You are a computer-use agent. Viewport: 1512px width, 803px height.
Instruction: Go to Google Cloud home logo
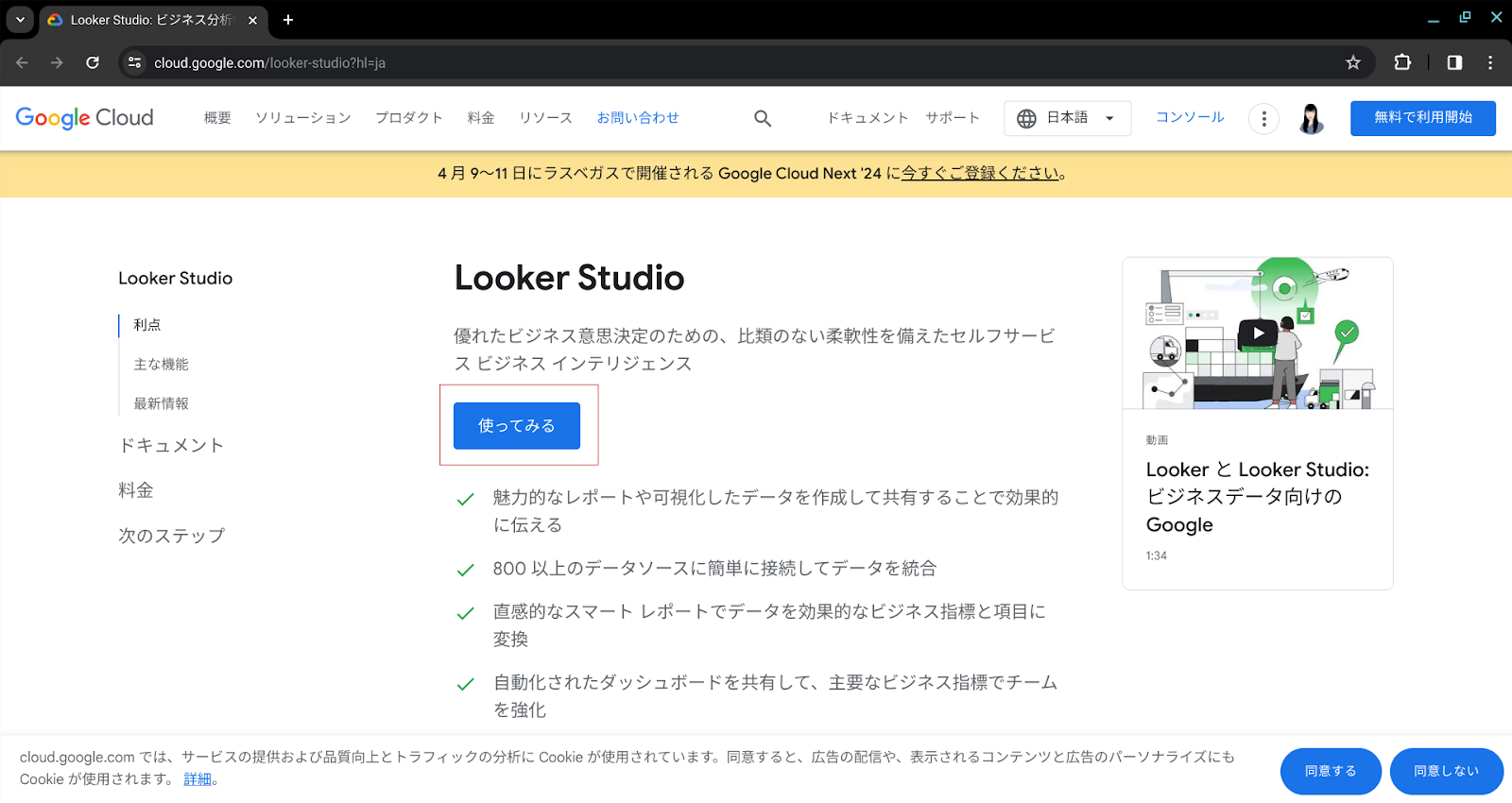tap(85, 118)
